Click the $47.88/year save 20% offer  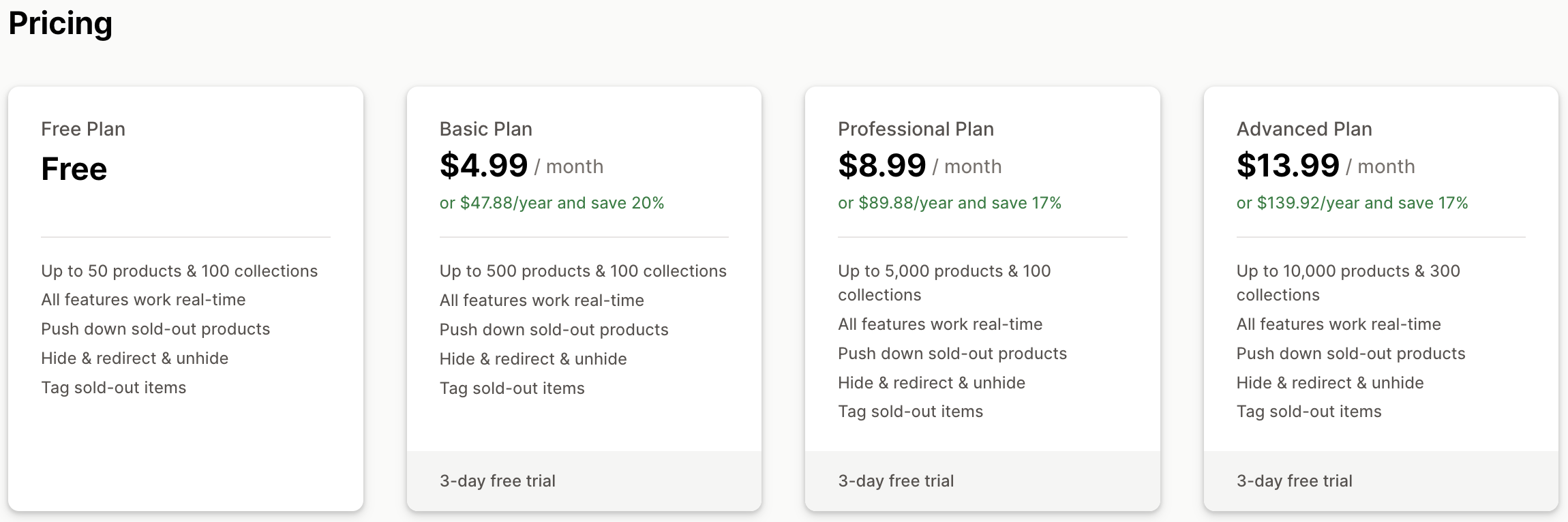552,203
